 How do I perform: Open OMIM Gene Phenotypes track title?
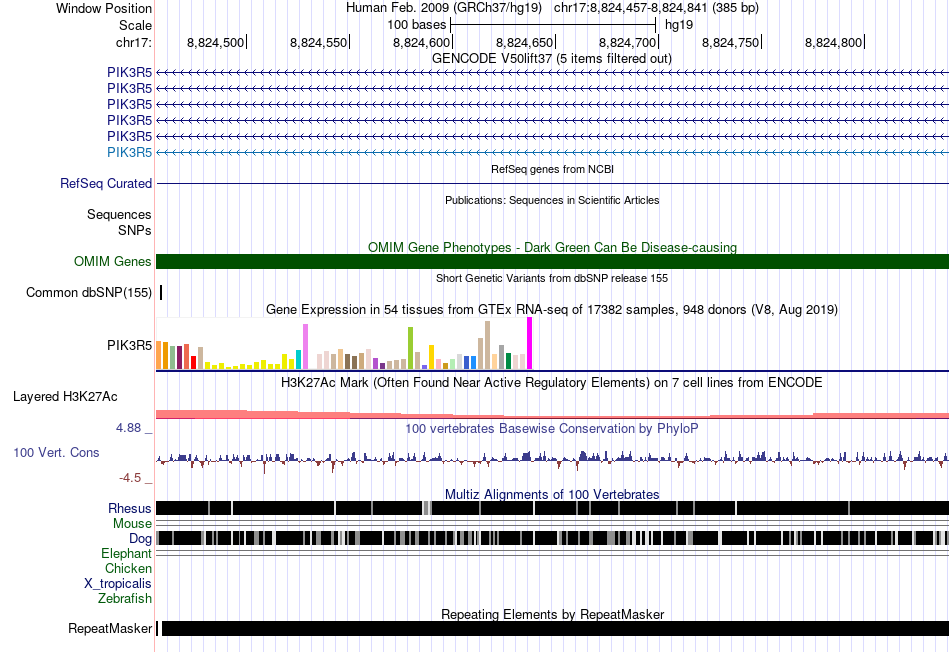552,247
